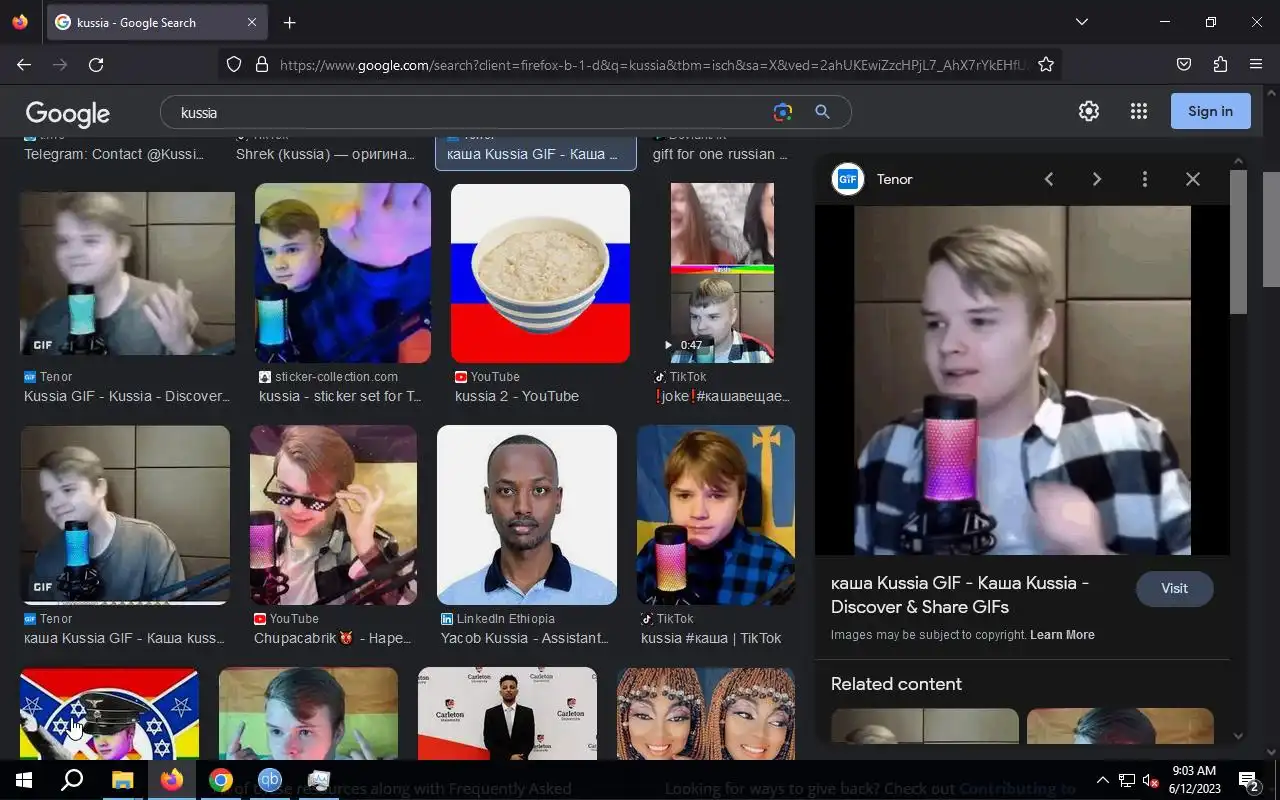
Task: Open the two women with beaded headdress thumbnail
Action: point(706,713)
